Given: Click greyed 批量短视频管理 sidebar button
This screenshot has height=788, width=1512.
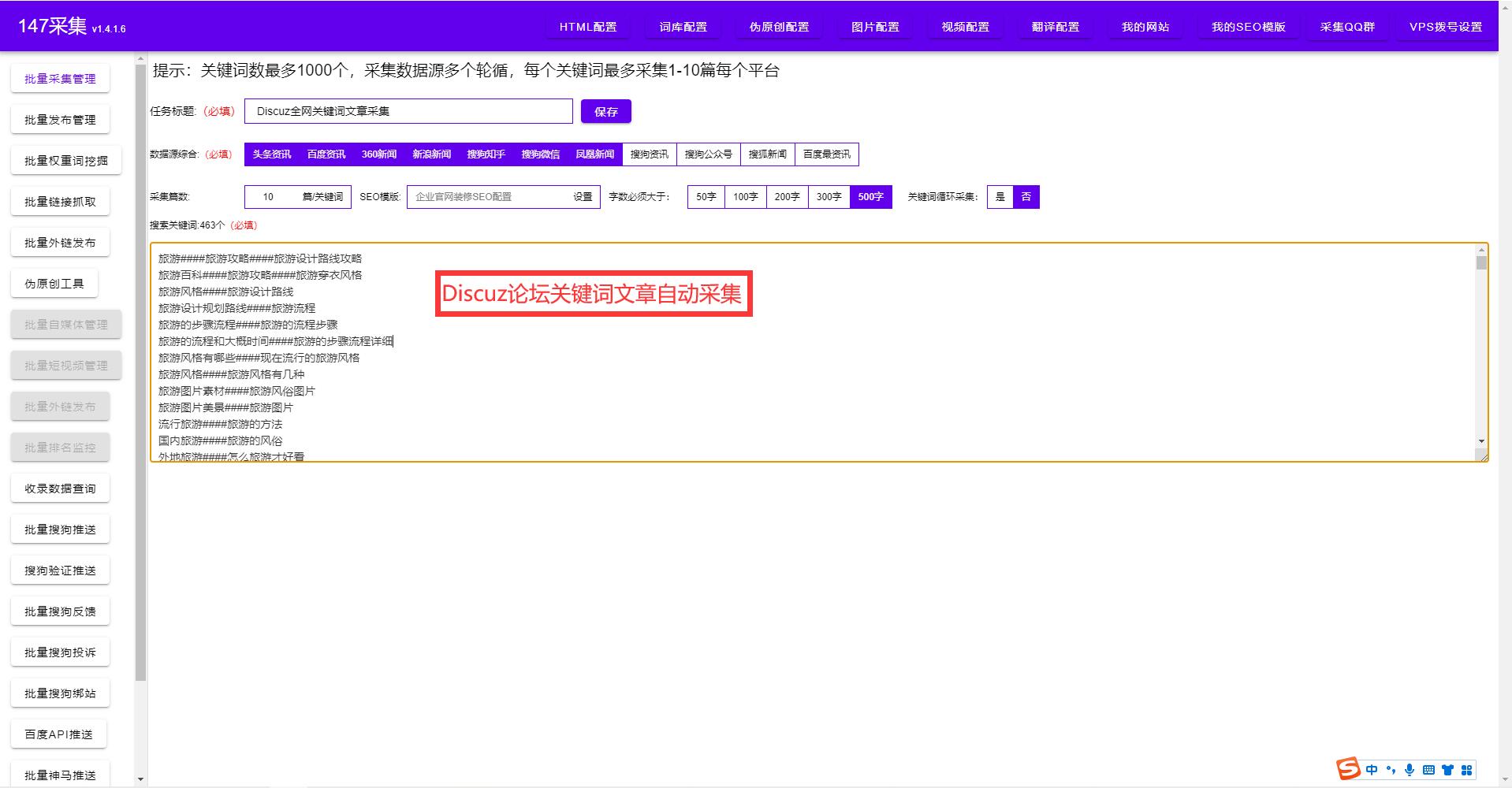Looking at the screenshot, I should (66, 366).
